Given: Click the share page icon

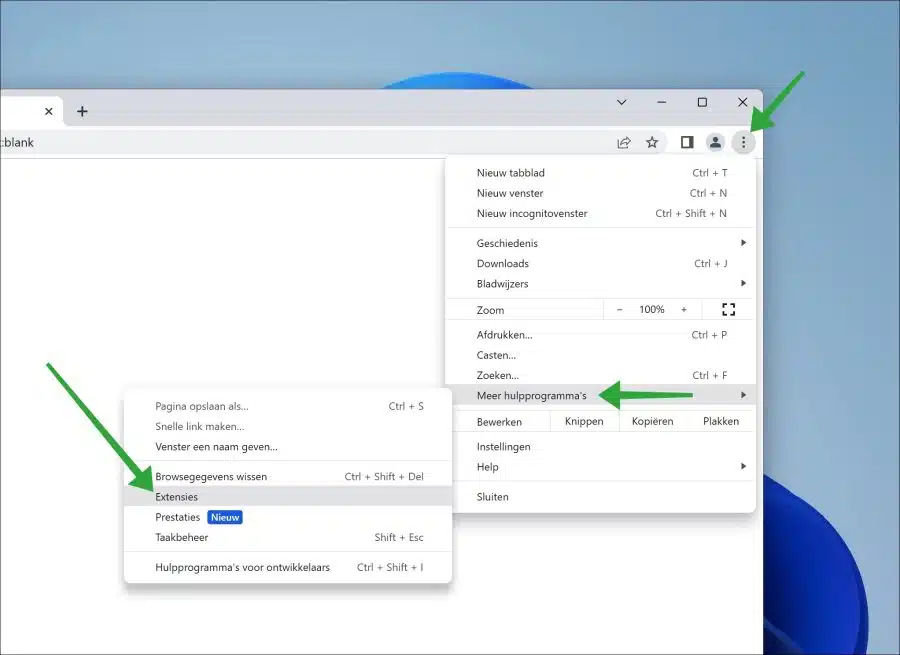Looking at the screenshot, I should pyautogui.click(x=624, y=142).
